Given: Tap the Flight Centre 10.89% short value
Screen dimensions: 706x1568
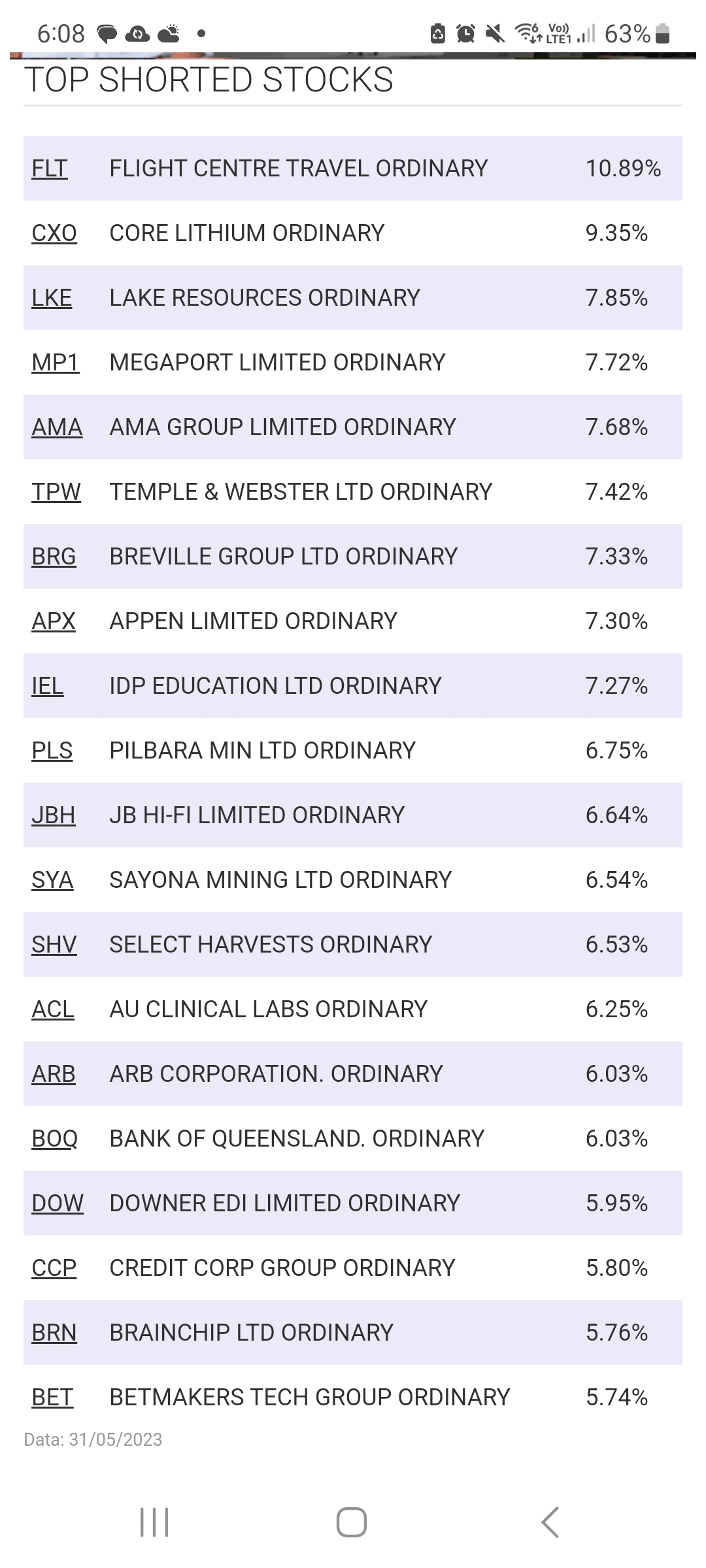Looking at the screenshot, I should coord(623,169).
